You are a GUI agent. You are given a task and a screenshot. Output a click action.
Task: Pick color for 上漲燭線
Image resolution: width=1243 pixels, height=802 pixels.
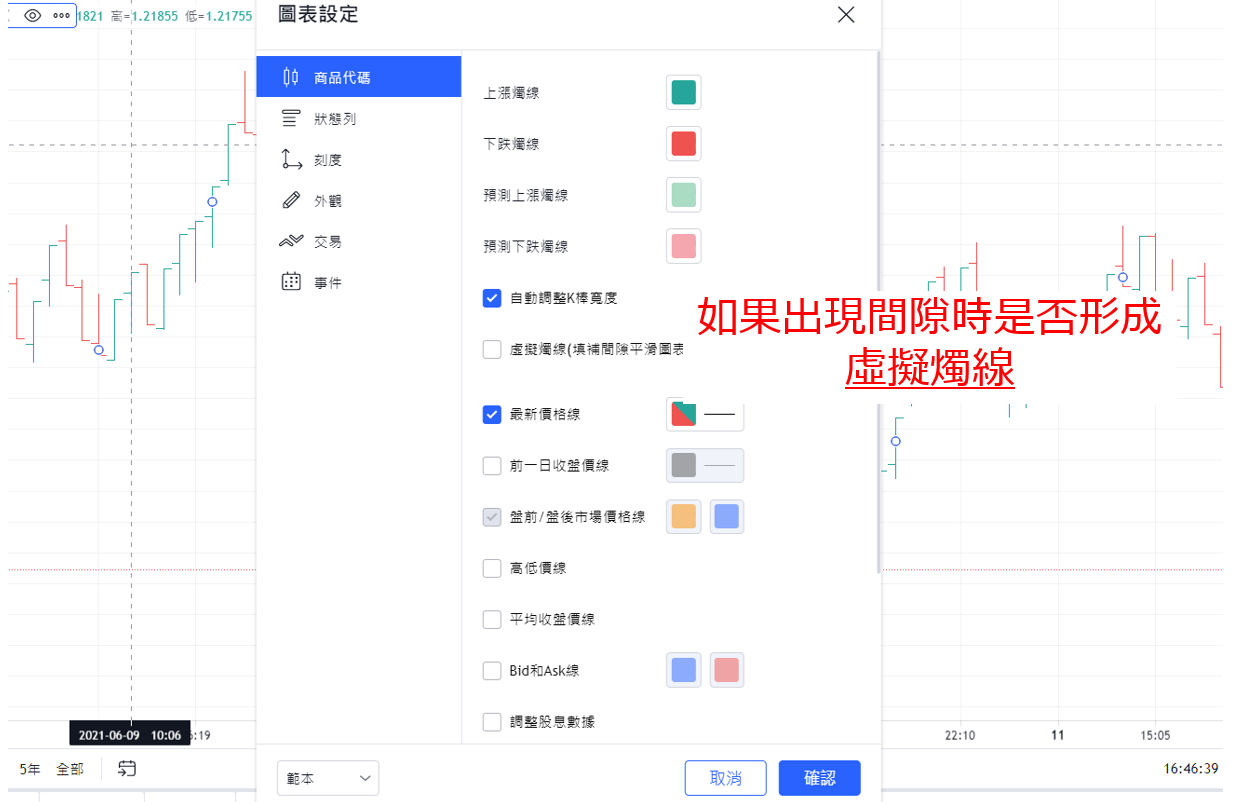coord(684,92)
